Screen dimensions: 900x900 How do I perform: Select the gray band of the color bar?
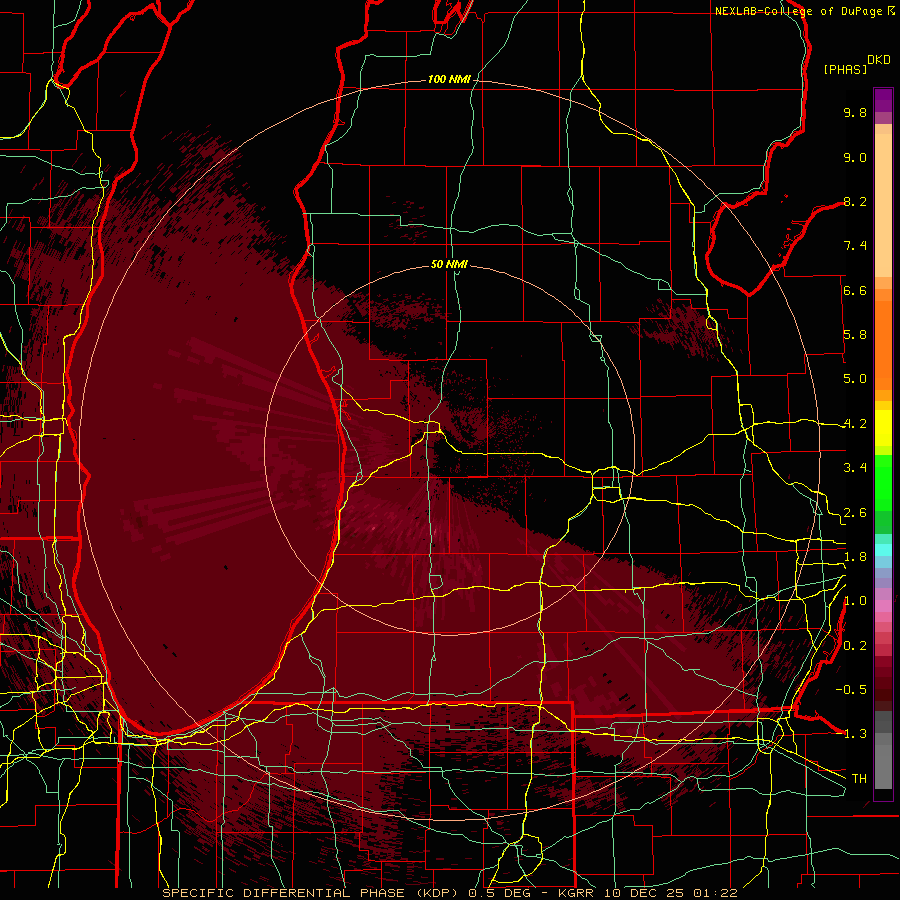[x=883, y=751]
